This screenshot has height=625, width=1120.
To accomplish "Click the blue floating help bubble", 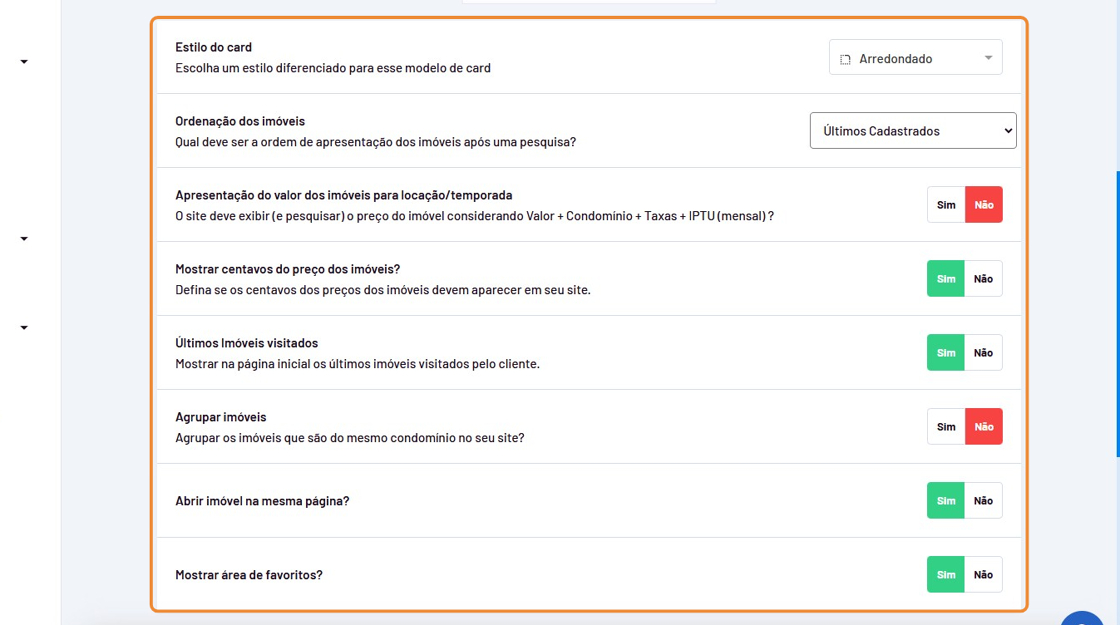I will [1082, 618].
